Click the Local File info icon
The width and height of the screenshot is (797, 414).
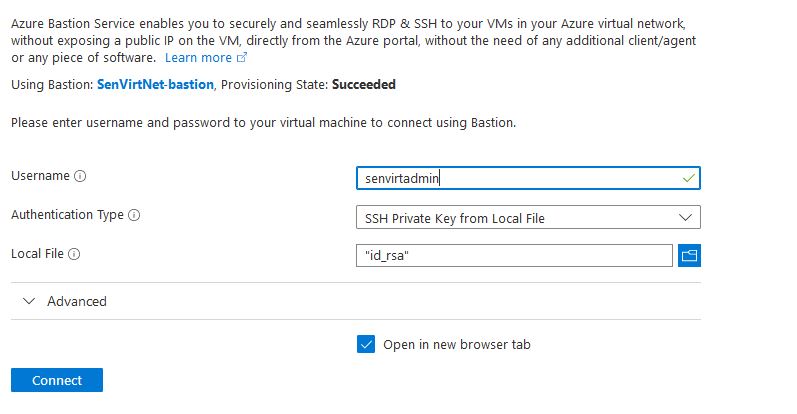(x=74, y=254)
